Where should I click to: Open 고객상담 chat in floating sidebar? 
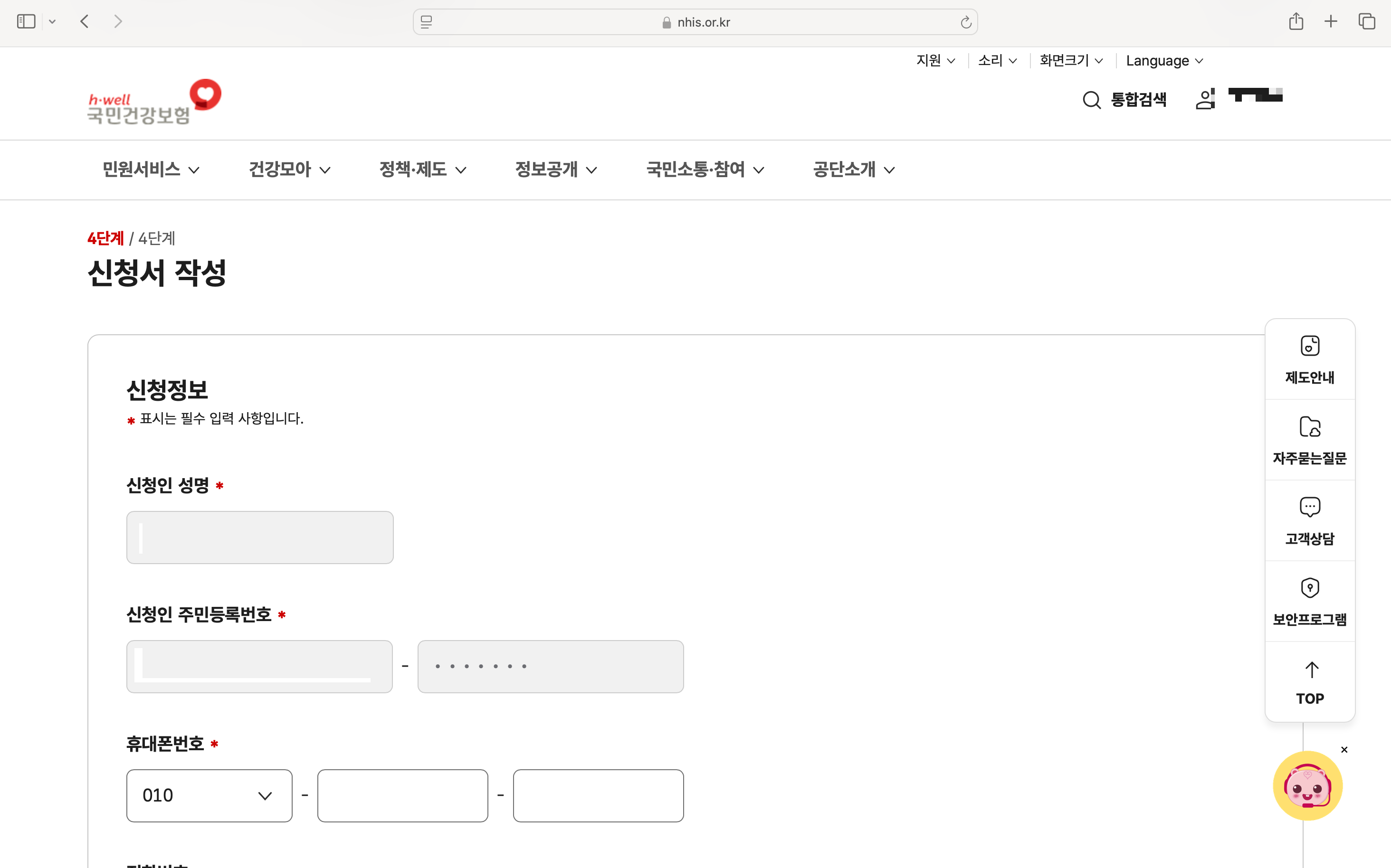click(x=1309, y=521)
